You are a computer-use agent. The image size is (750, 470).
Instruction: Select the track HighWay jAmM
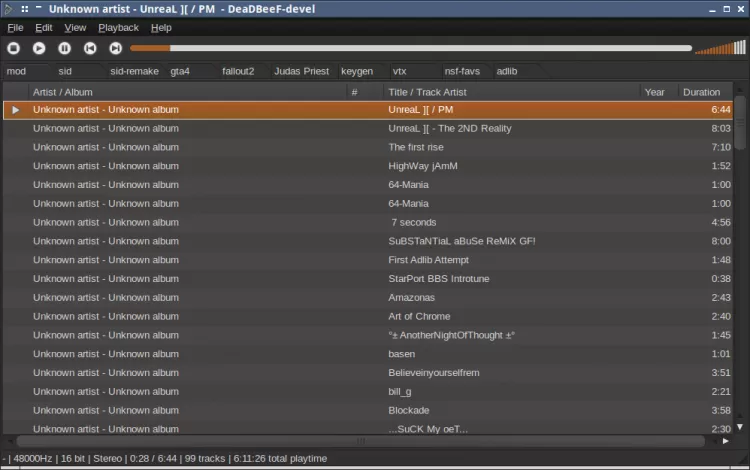(422, 166)
